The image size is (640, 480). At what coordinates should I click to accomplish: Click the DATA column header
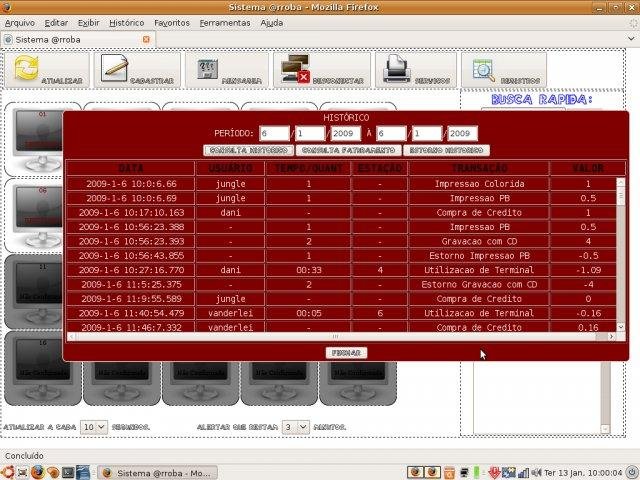point(131,168)
